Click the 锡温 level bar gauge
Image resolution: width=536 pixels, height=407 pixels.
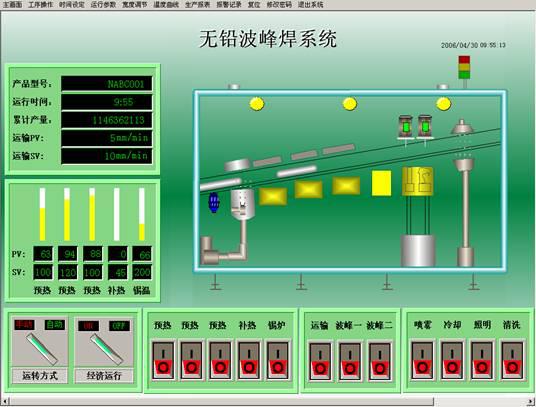click(x=142, y=214)
